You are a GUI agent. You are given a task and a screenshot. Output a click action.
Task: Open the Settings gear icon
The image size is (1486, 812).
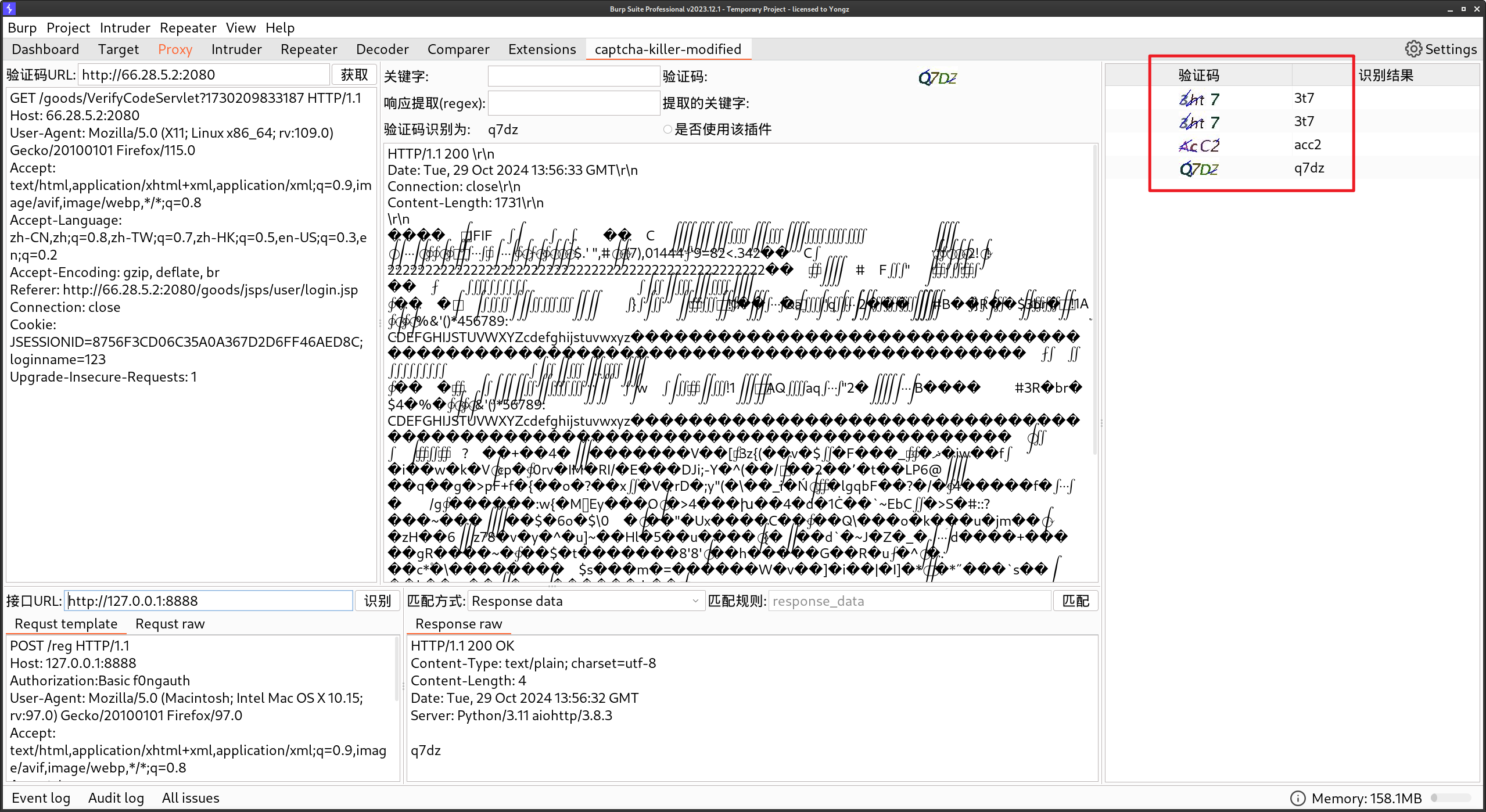coord(1413,49)
